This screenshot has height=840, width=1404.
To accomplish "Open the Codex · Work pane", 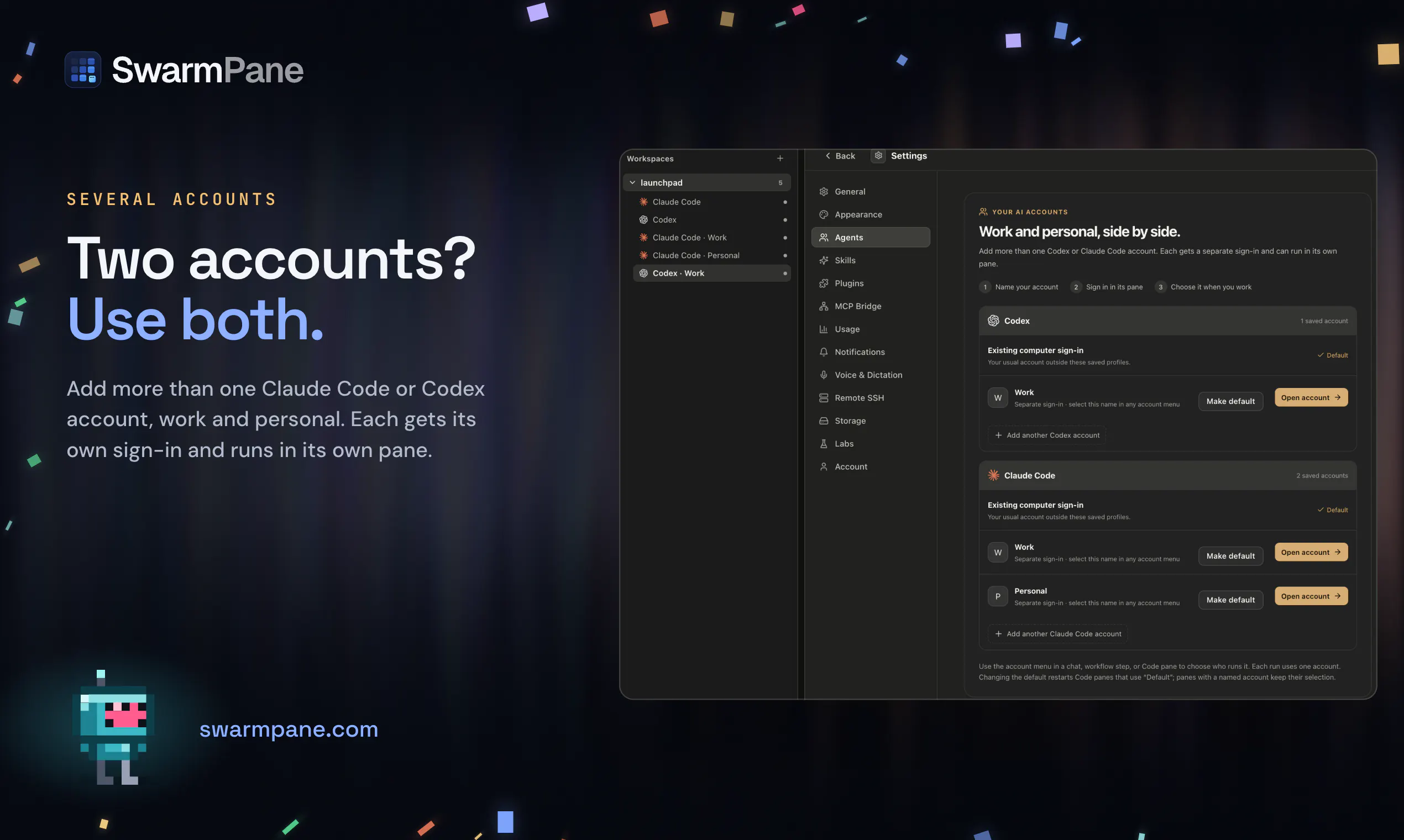I will (x=711, y=274).
